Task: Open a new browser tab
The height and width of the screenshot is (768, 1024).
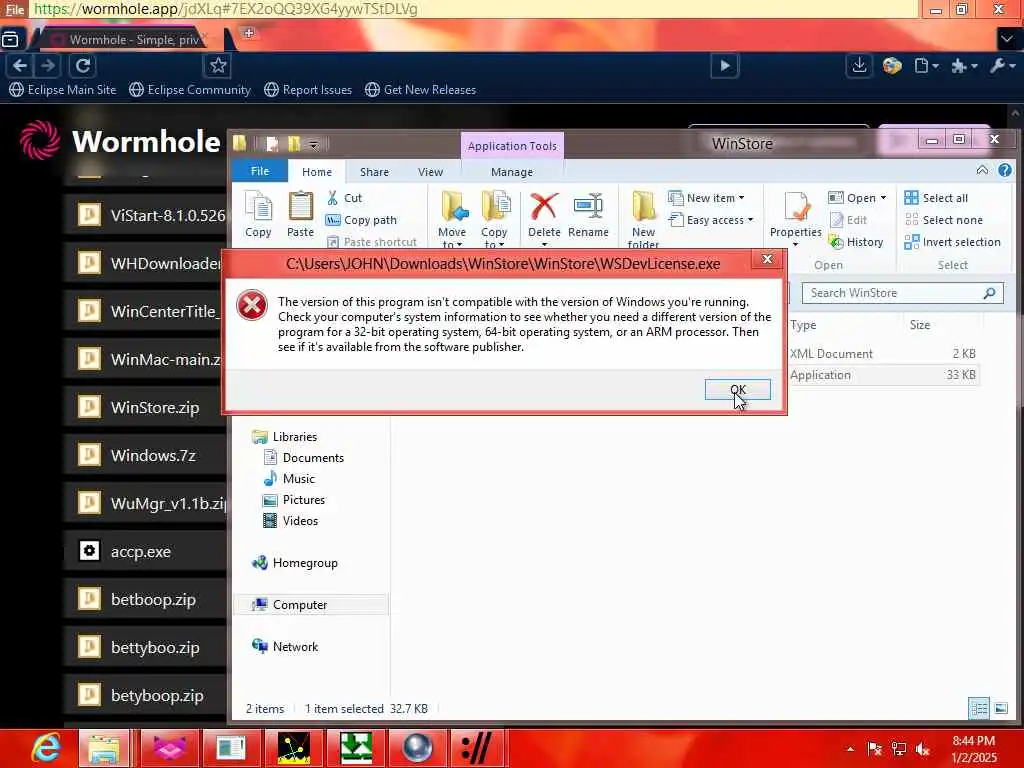Action: [x=248, y=33]
